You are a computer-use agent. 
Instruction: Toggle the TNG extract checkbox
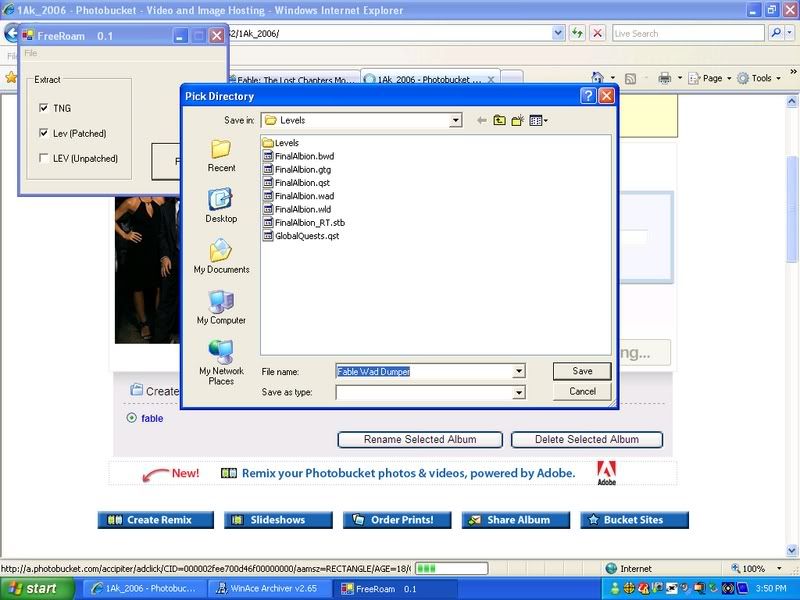[x=43, y=108]
